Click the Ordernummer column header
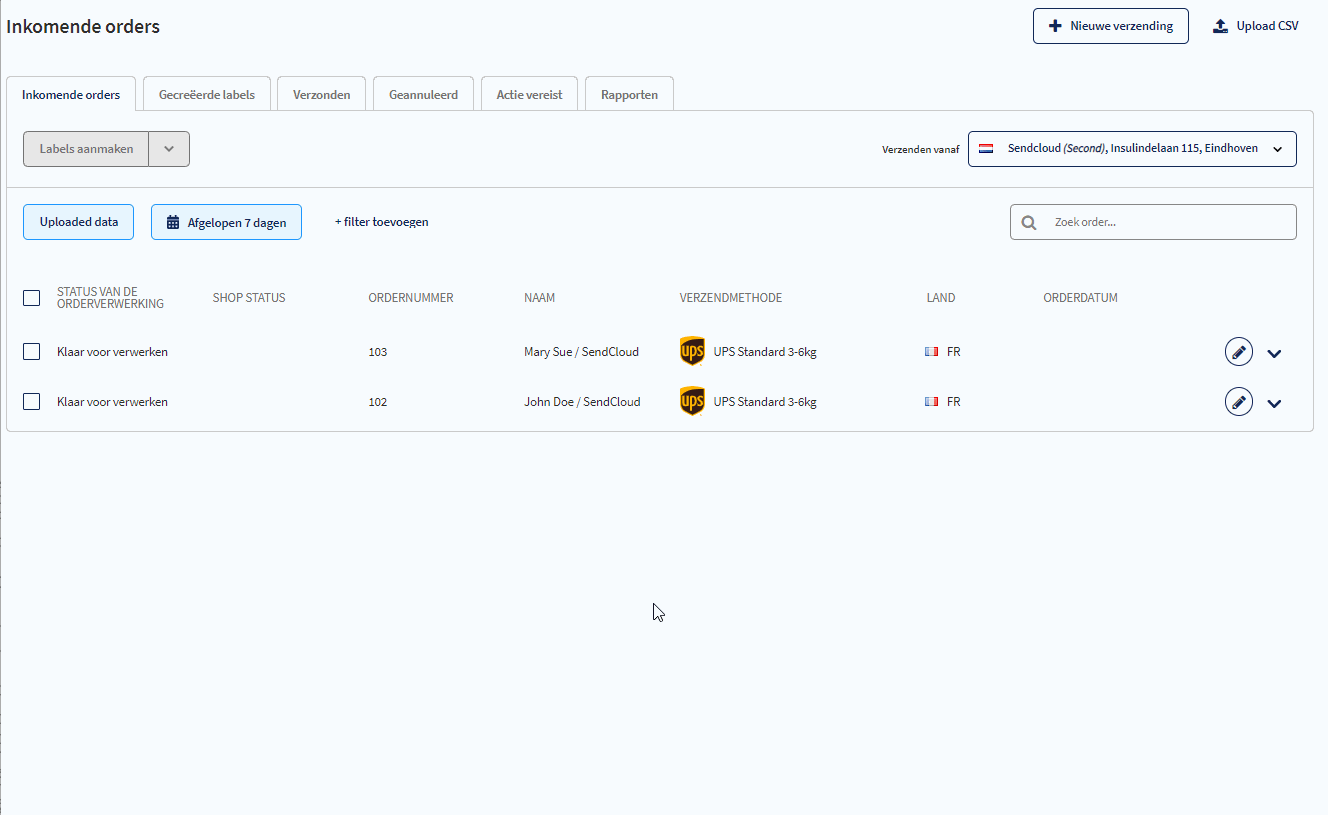The height and width of the screenshot is (815, 1328). tap(411, 298)
